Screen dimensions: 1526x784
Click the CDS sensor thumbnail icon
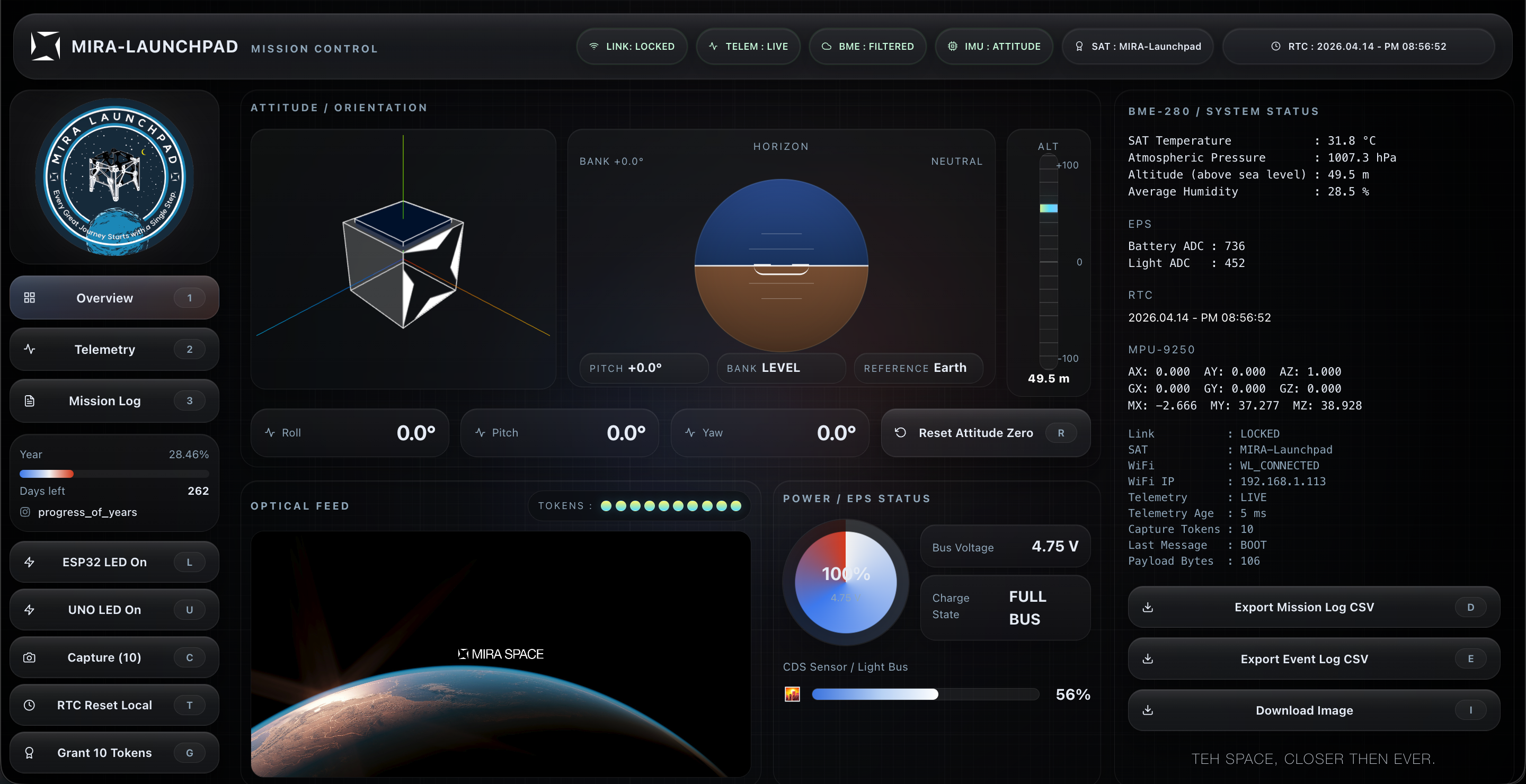click(x=793, y=694)
